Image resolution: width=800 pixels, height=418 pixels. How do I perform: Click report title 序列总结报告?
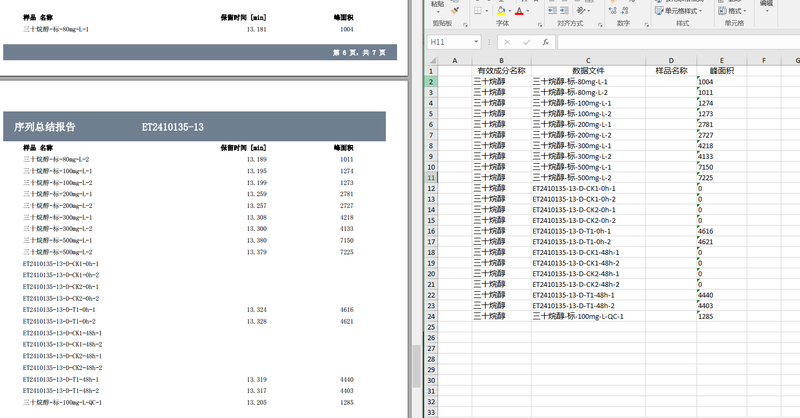(44, 127)
